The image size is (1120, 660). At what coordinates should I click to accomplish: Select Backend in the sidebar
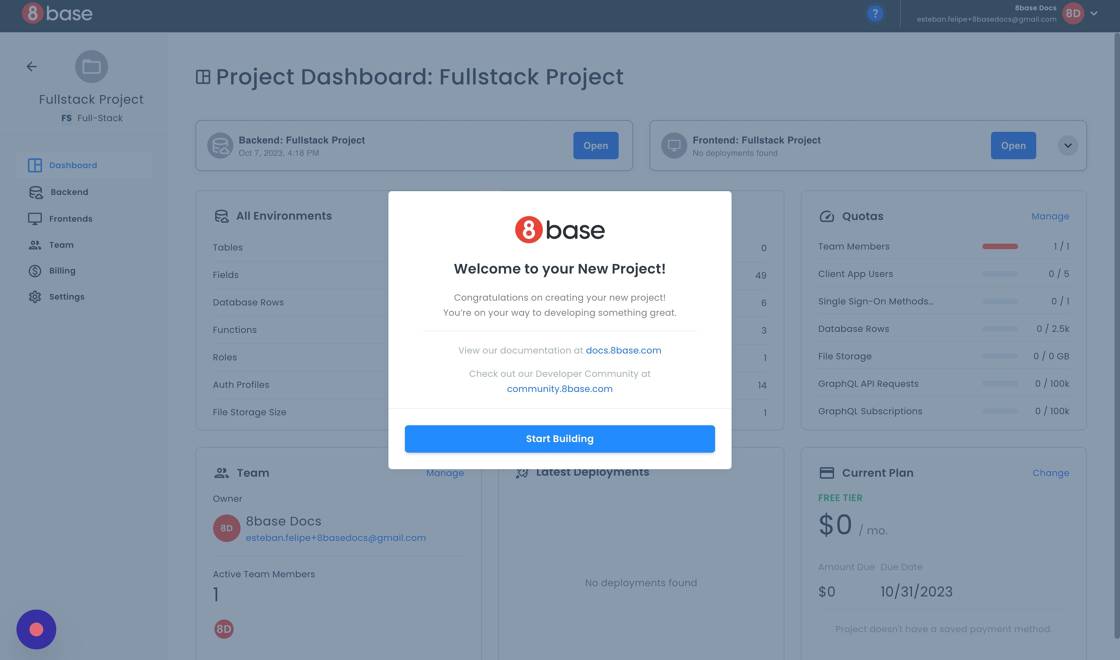coord(69,192)
